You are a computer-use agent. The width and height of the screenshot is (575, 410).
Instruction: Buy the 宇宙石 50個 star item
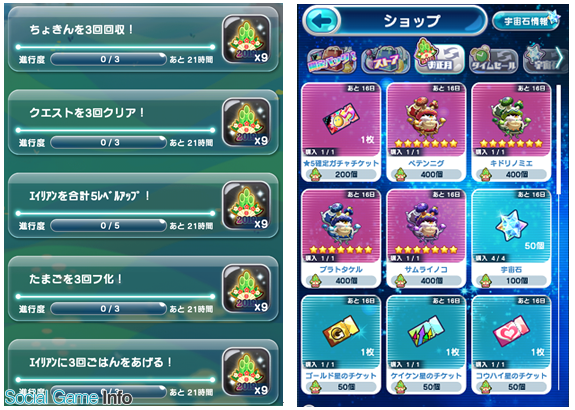point(511,238)
